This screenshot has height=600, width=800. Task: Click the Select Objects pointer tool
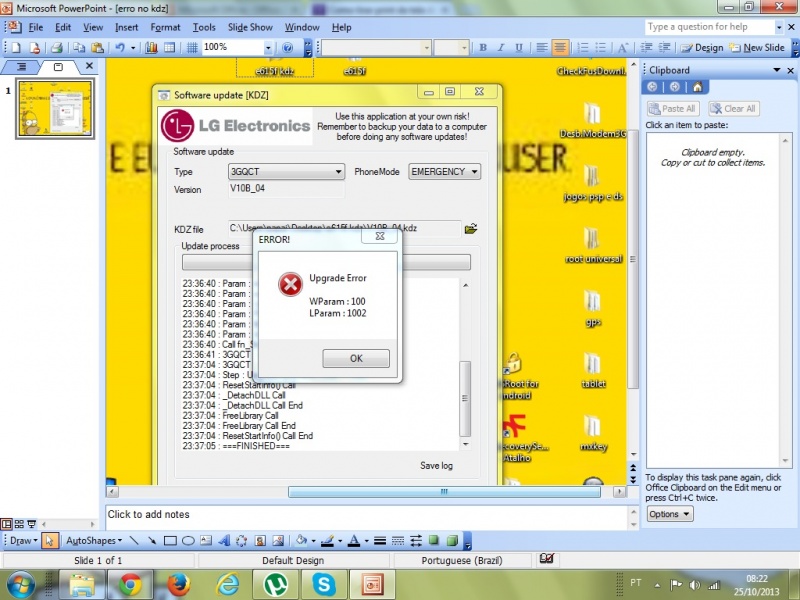tap(49, 540)
